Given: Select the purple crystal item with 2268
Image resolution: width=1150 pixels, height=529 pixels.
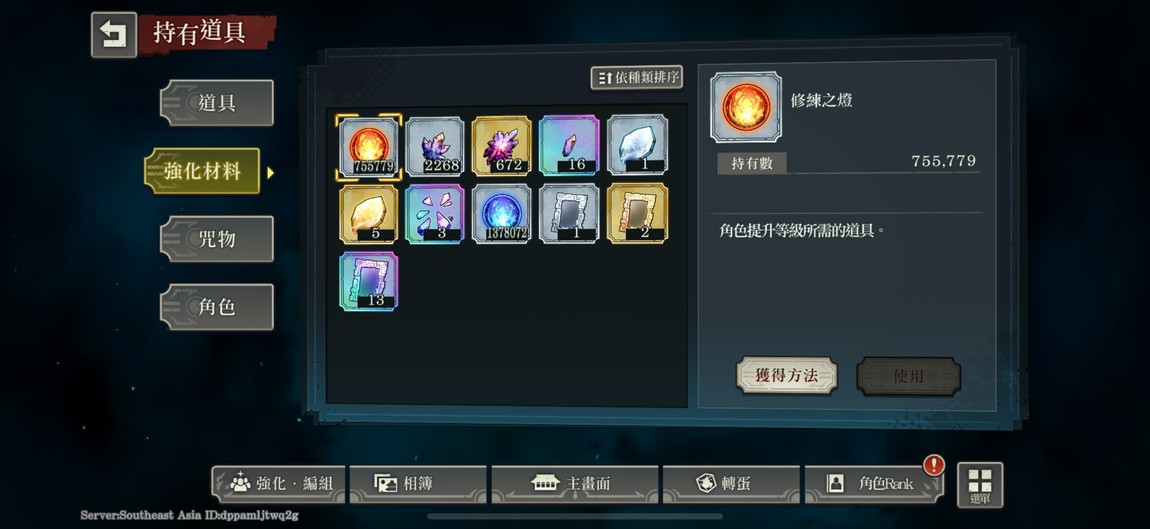Looking at the screenshot, I should pos(435,146).
